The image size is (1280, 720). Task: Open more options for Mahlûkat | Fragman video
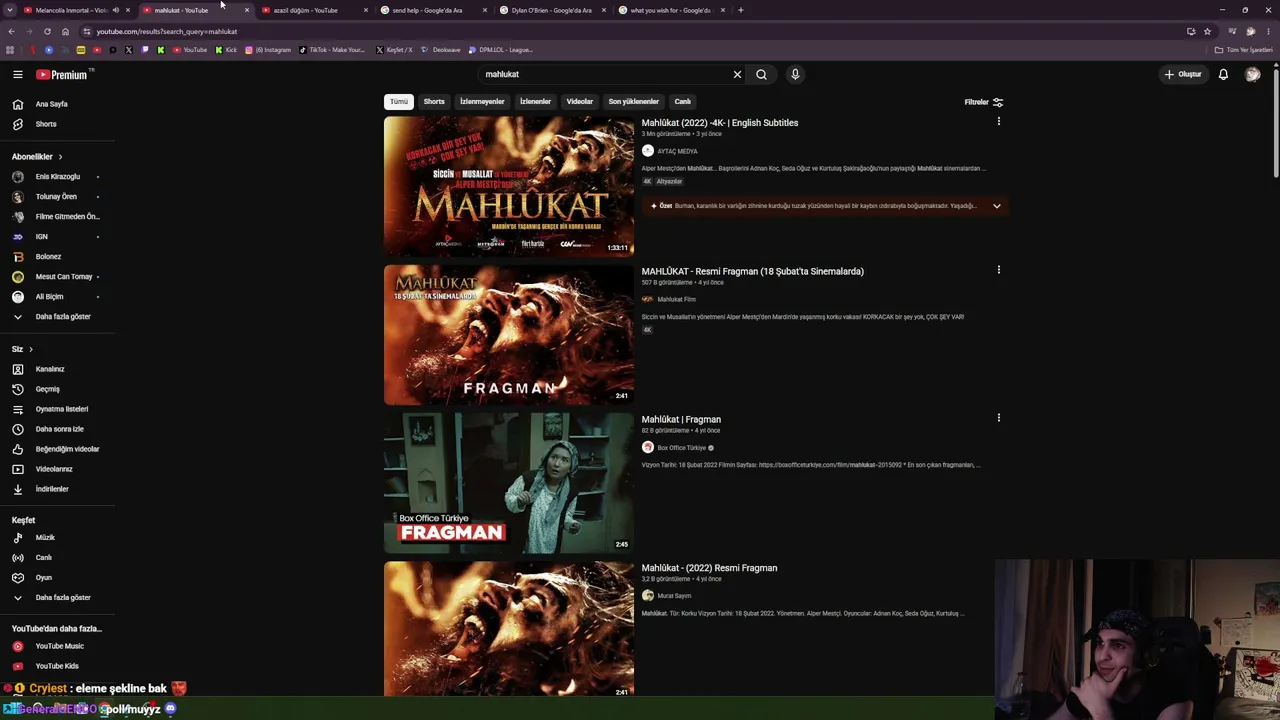coord(998,418)
